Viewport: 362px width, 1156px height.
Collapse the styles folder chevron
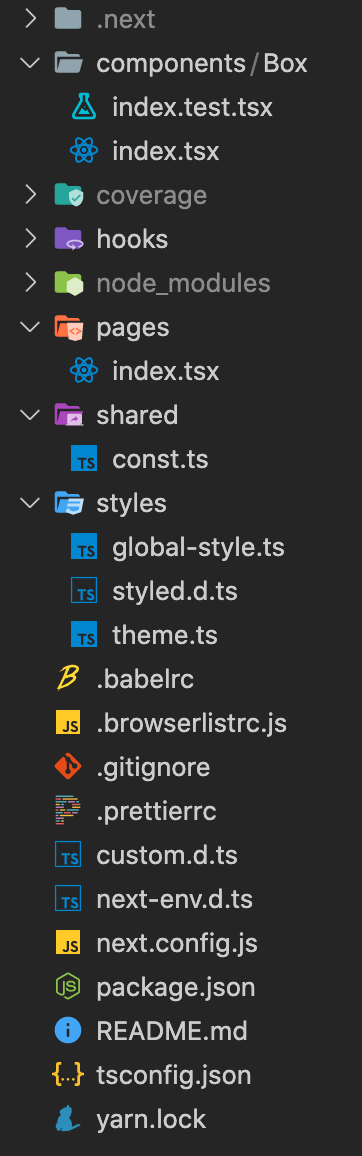pos(30,504)
